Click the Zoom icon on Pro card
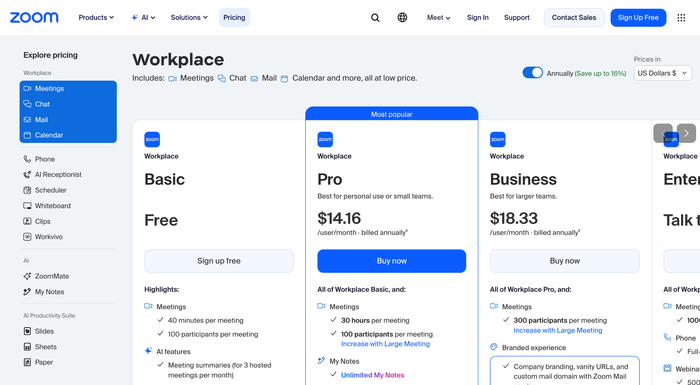The image size is (700, 385). 325,139
